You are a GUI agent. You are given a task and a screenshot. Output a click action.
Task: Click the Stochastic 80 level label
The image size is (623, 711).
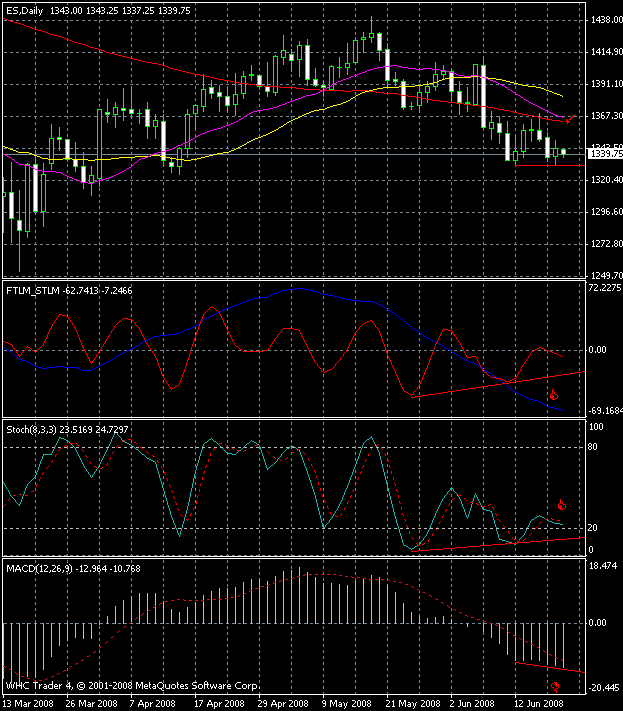click(x=592, y=446)
